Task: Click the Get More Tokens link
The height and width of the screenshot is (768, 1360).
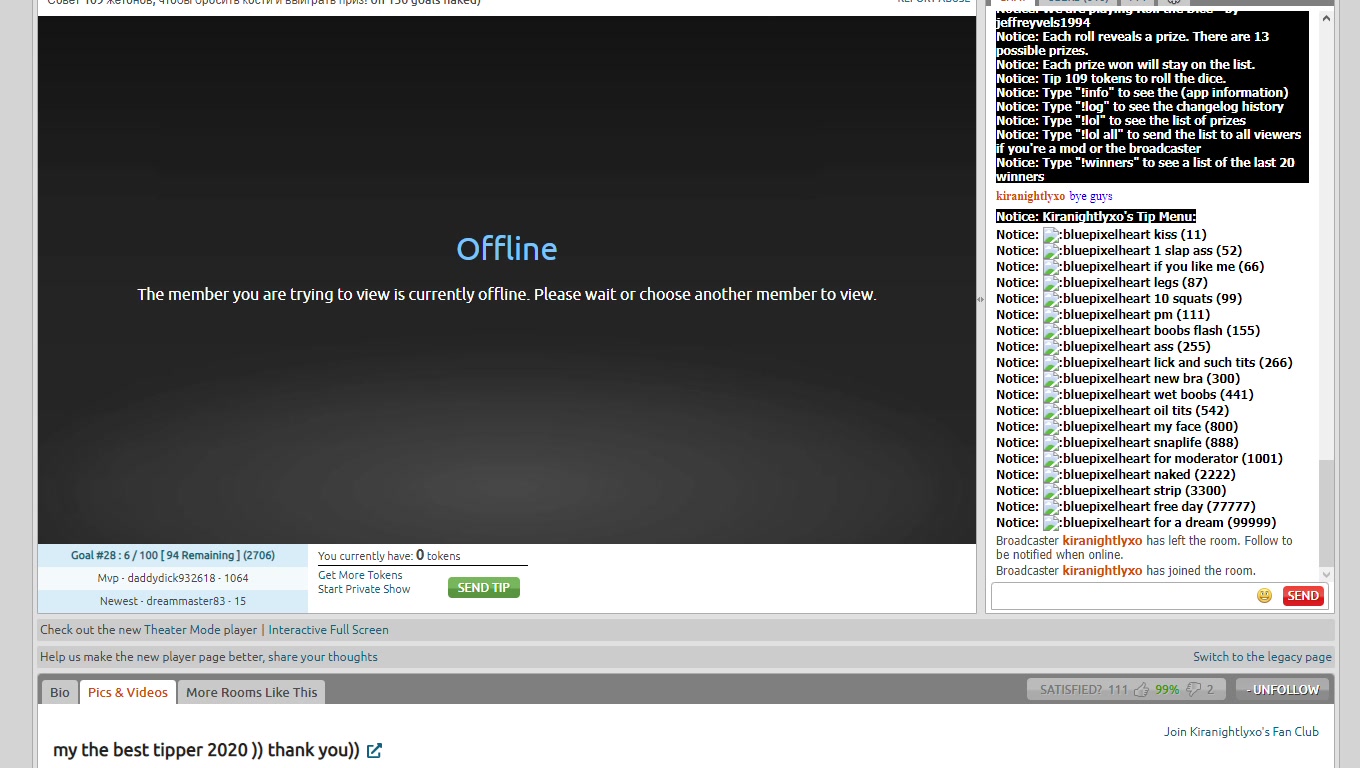Action: pyautogui.click(x=360, y=575)
